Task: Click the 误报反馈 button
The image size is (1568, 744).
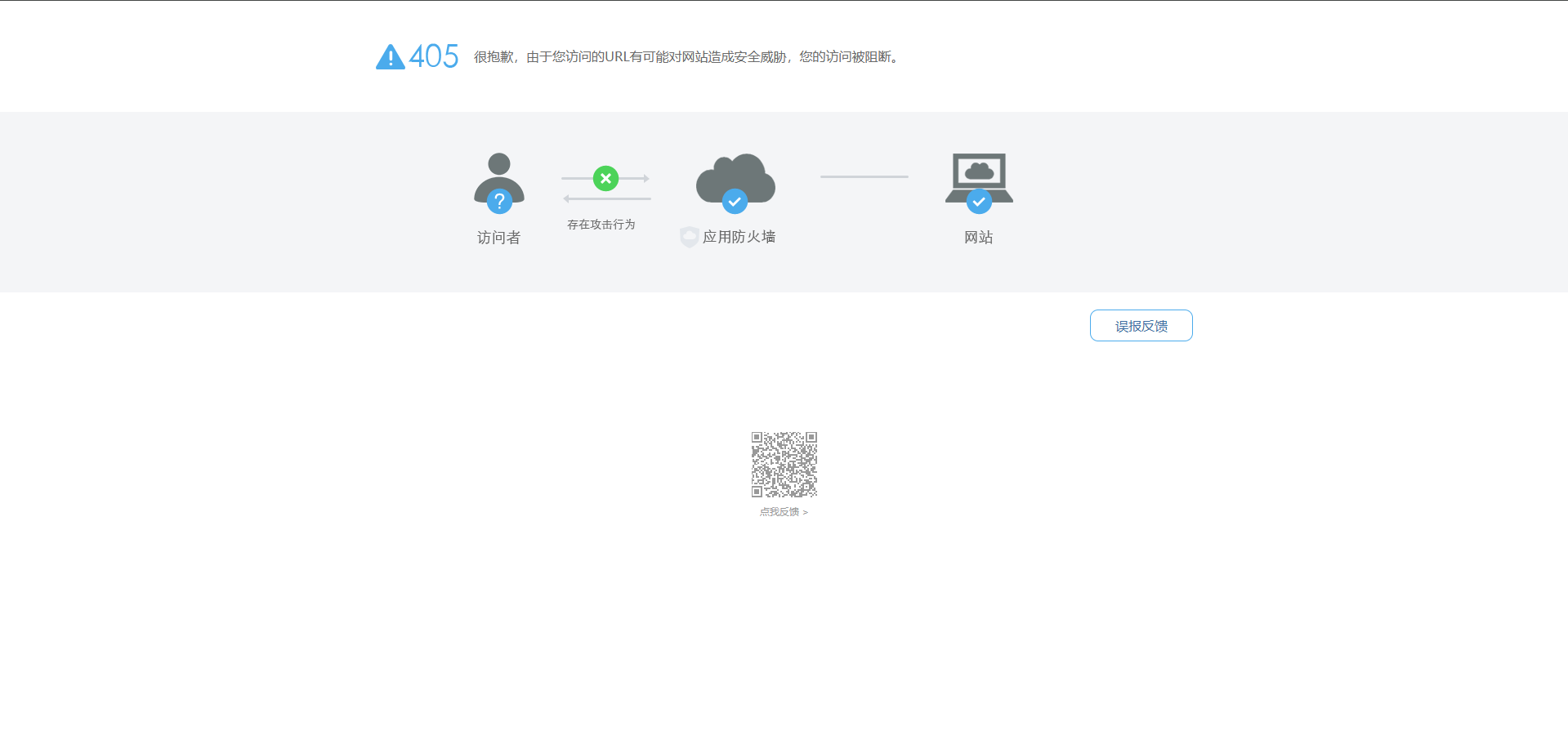Action: click(1141, 326)
